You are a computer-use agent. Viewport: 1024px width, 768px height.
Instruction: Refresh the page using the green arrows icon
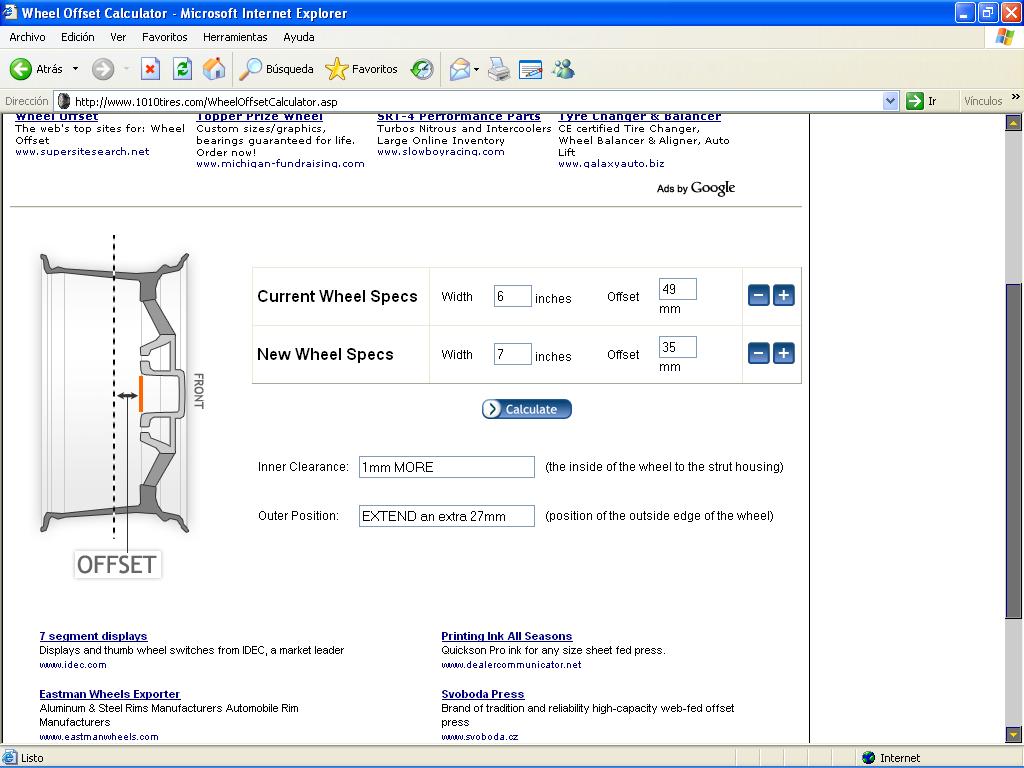[x=182, y=69]
